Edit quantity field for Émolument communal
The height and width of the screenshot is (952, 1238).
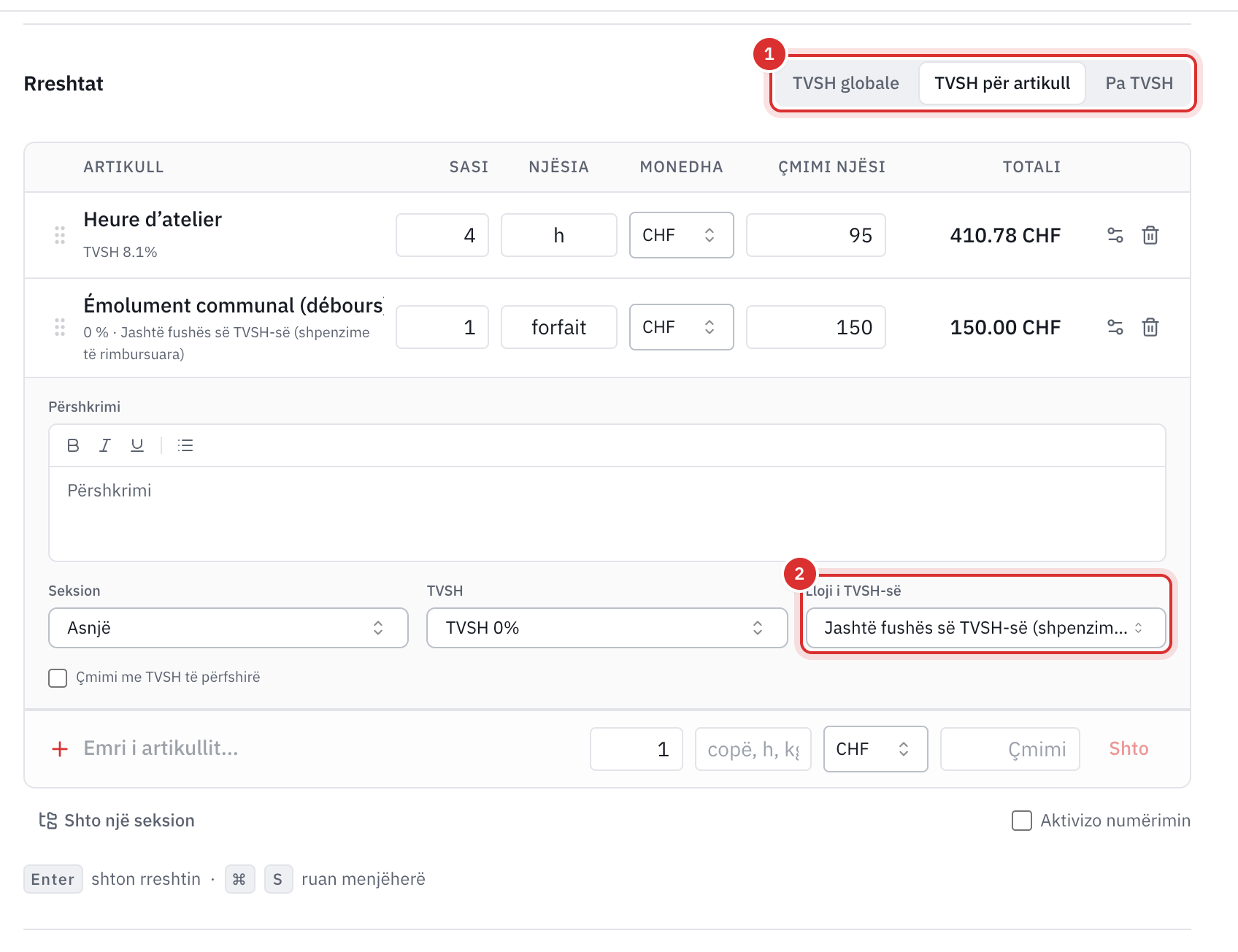pyautogui.click(x=442, y=327)
